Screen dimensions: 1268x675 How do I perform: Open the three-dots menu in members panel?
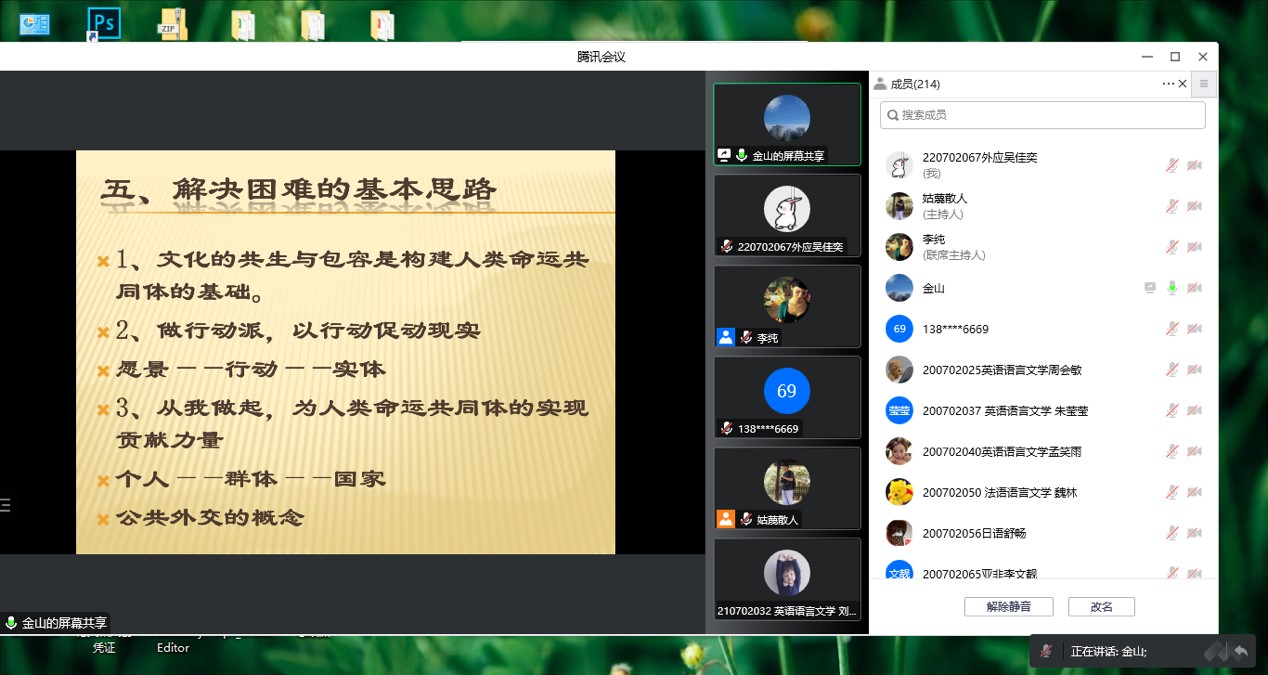[x=1168, y=84]
